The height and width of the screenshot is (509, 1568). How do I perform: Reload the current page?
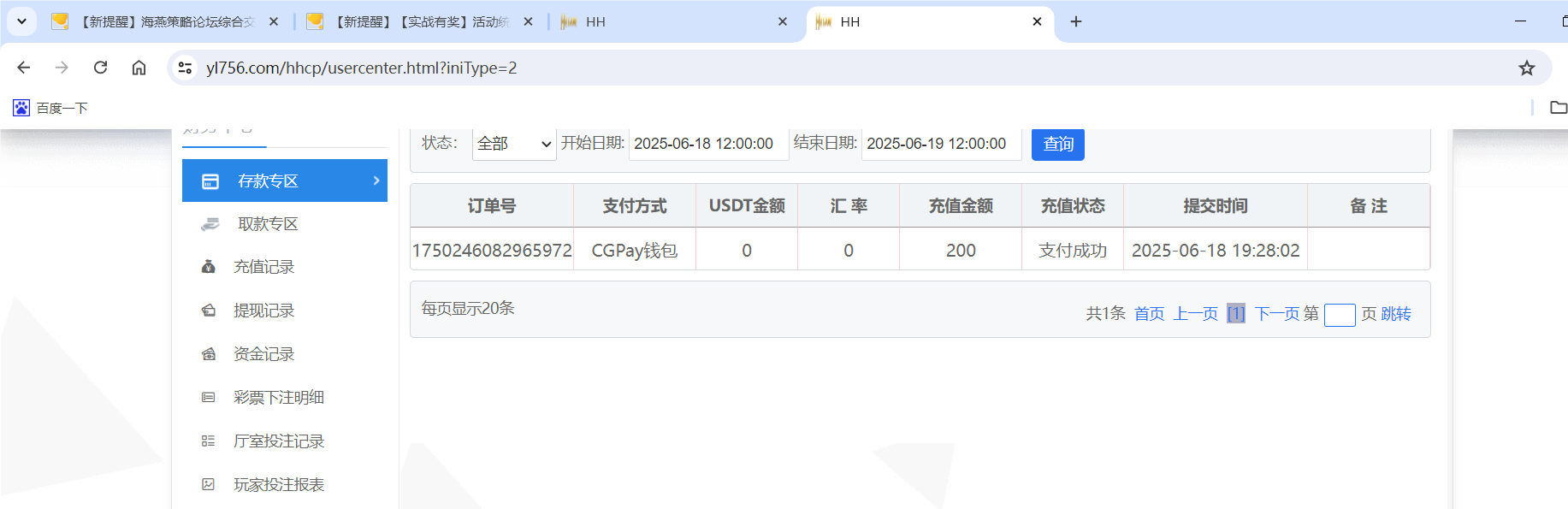tap(100, 68)
